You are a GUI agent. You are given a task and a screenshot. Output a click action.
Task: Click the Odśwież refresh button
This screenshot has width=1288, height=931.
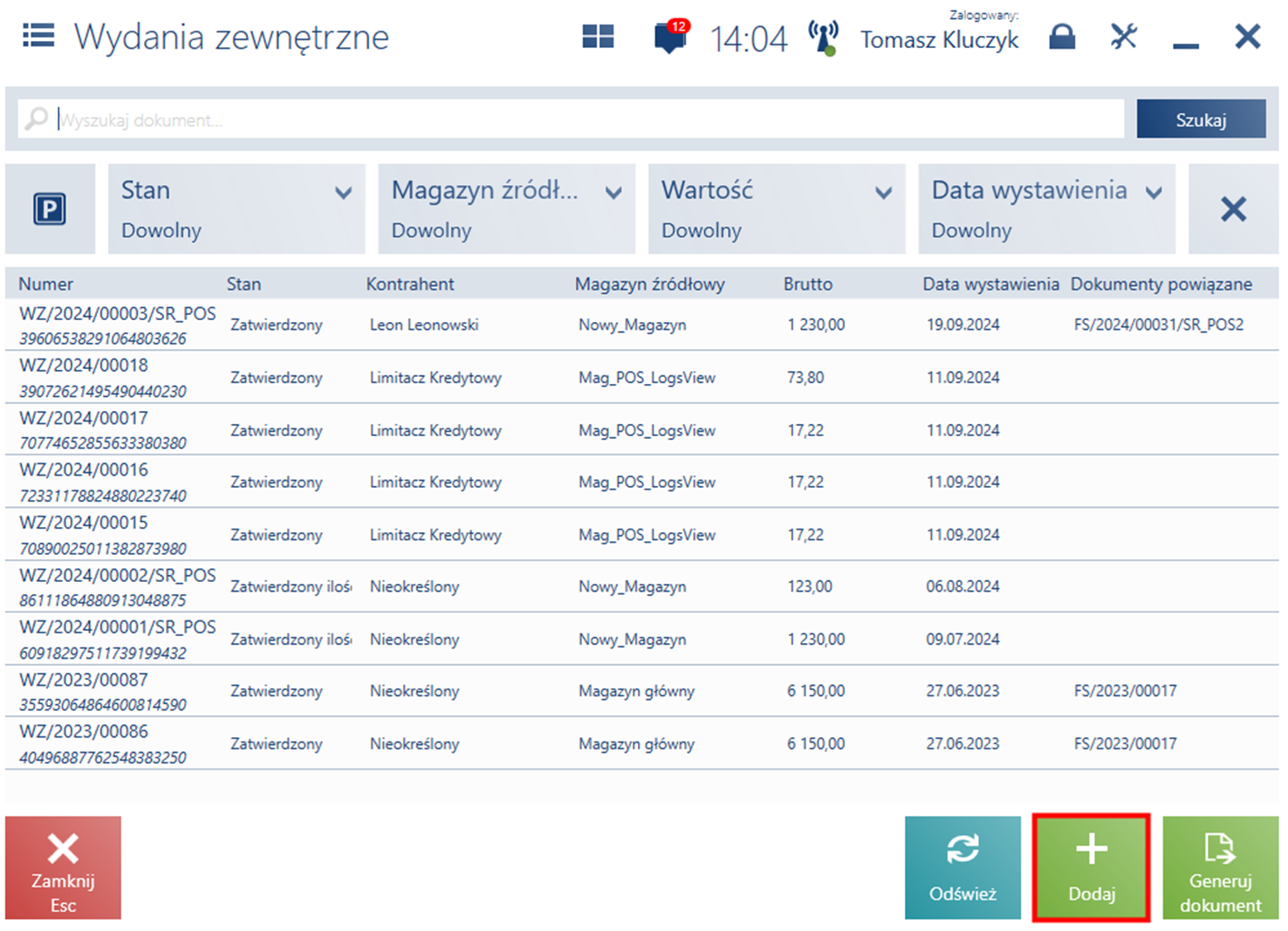tap(963, 867)
